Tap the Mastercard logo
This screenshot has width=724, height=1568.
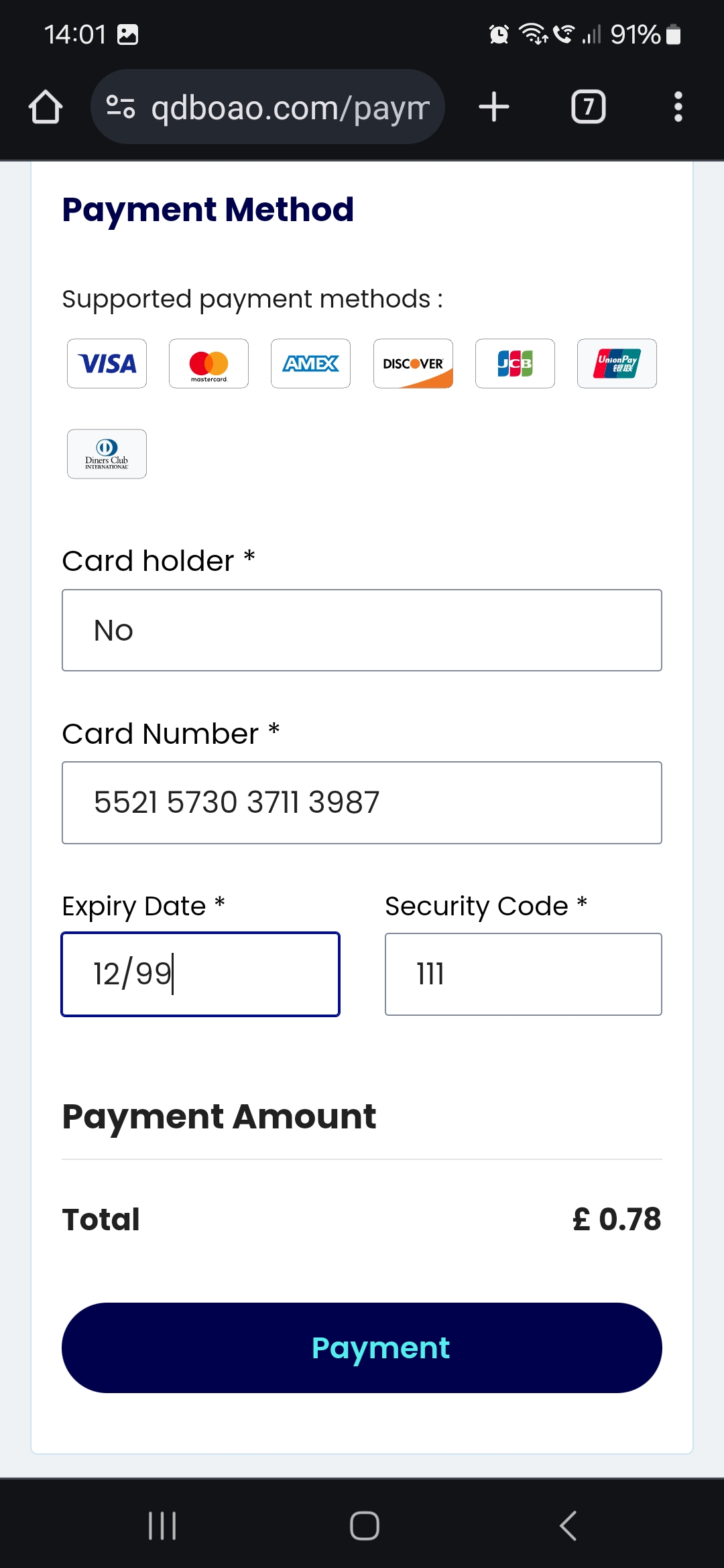[x=208, y=364]
